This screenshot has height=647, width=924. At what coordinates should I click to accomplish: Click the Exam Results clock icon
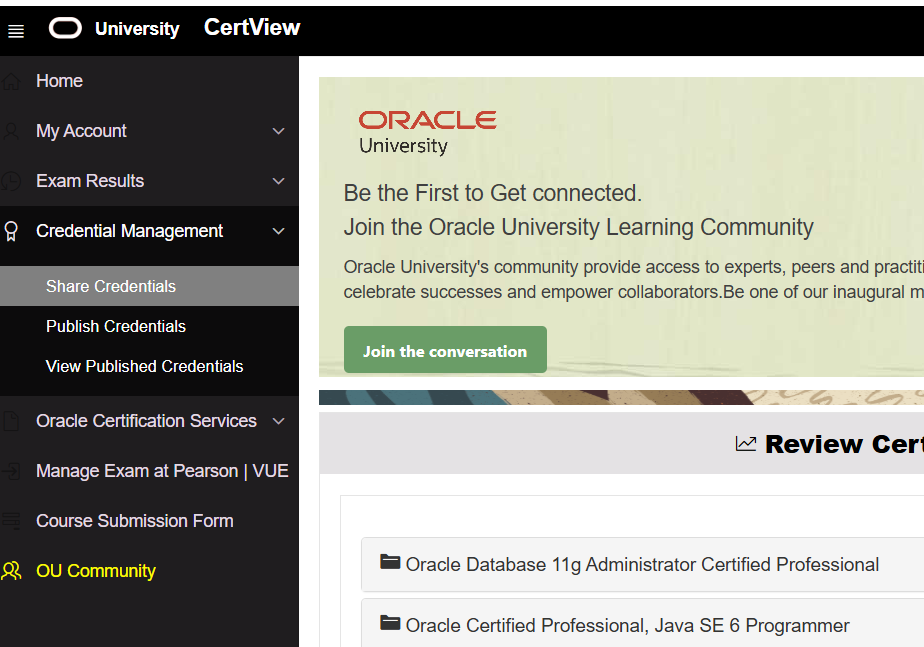(11, 181)
